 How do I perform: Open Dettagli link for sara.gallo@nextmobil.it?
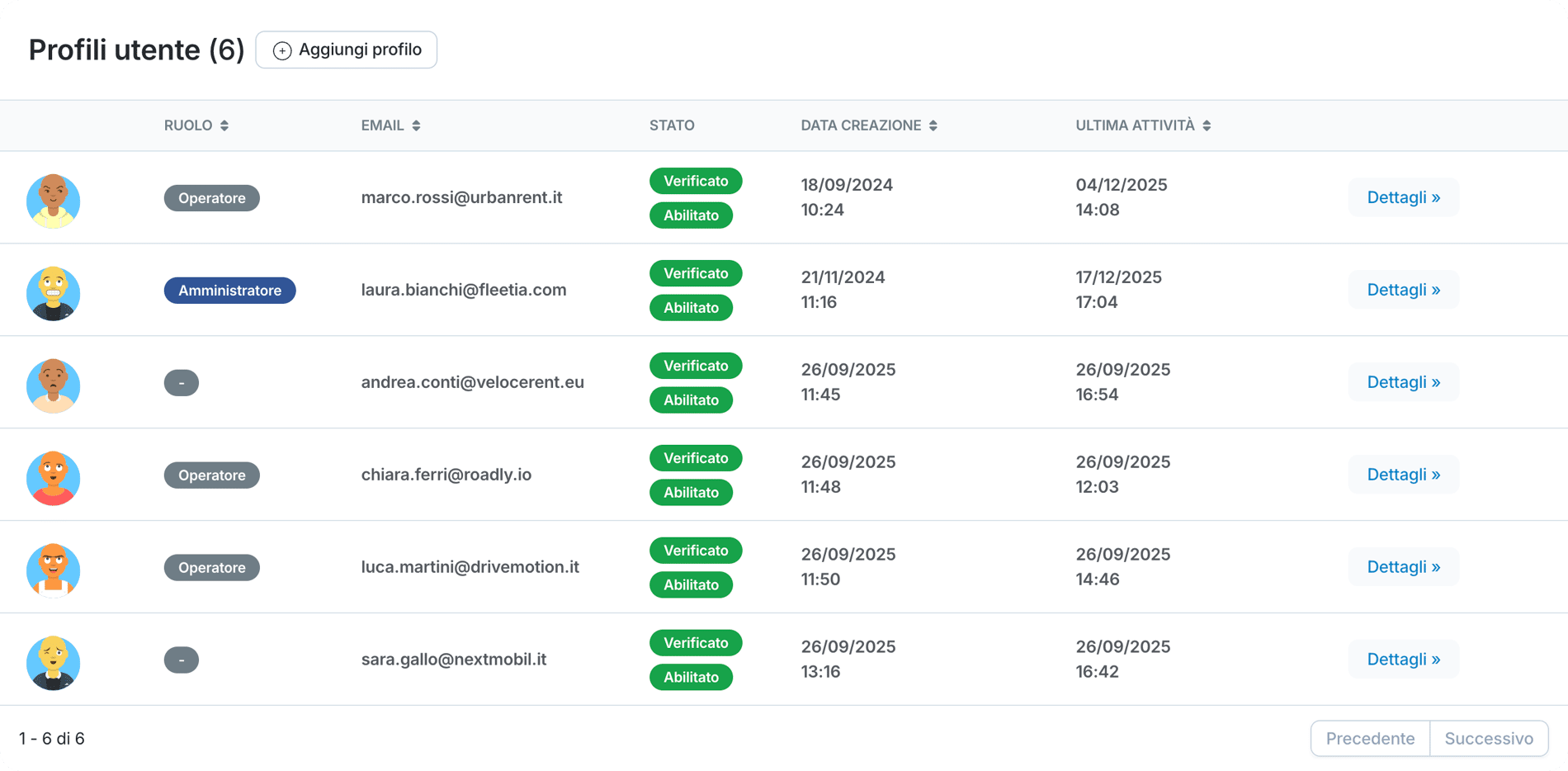(x=1403, y=660)
